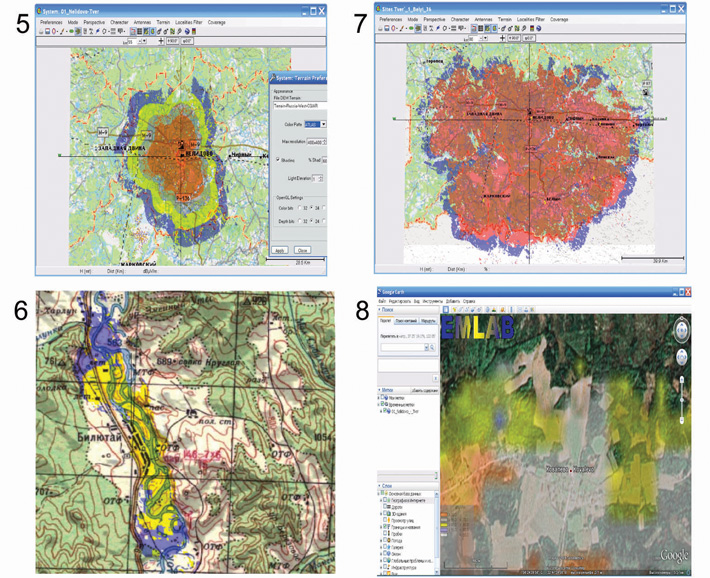The height and width of the screenshot is (578, 710).
Task: Click the crosshair plus tool in 01_Nelidovo-Tver window
Action: (161, 41)
